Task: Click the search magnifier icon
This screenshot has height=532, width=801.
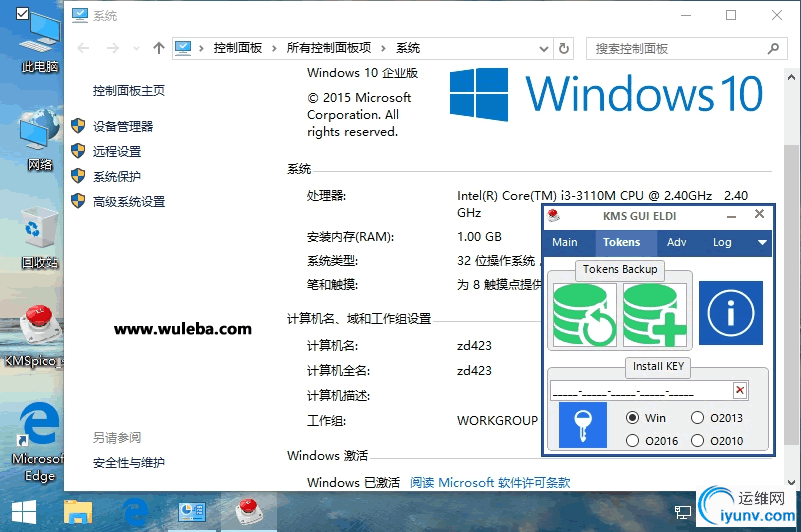Action: click(x=773, y=49)
